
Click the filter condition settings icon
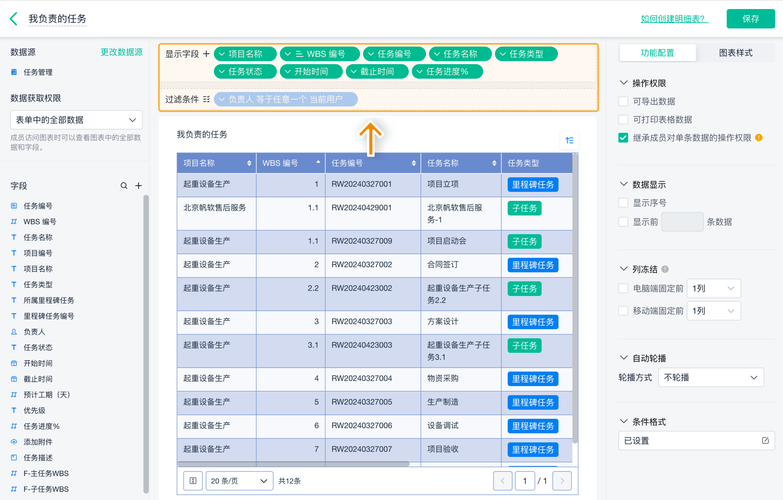click(x=206, y=99)
